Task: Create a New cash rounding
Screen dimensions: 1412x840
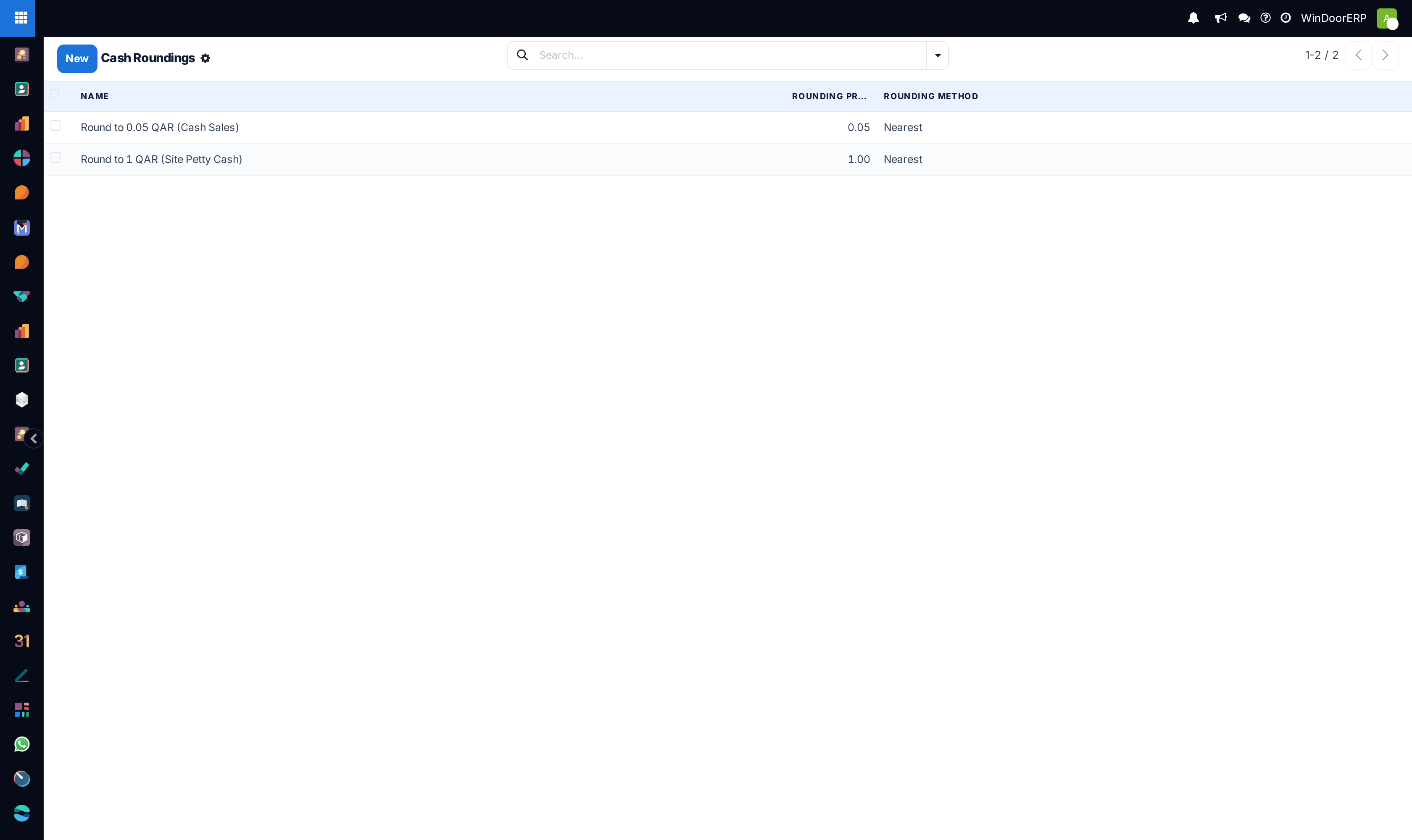Action: (x=77, y=59)
